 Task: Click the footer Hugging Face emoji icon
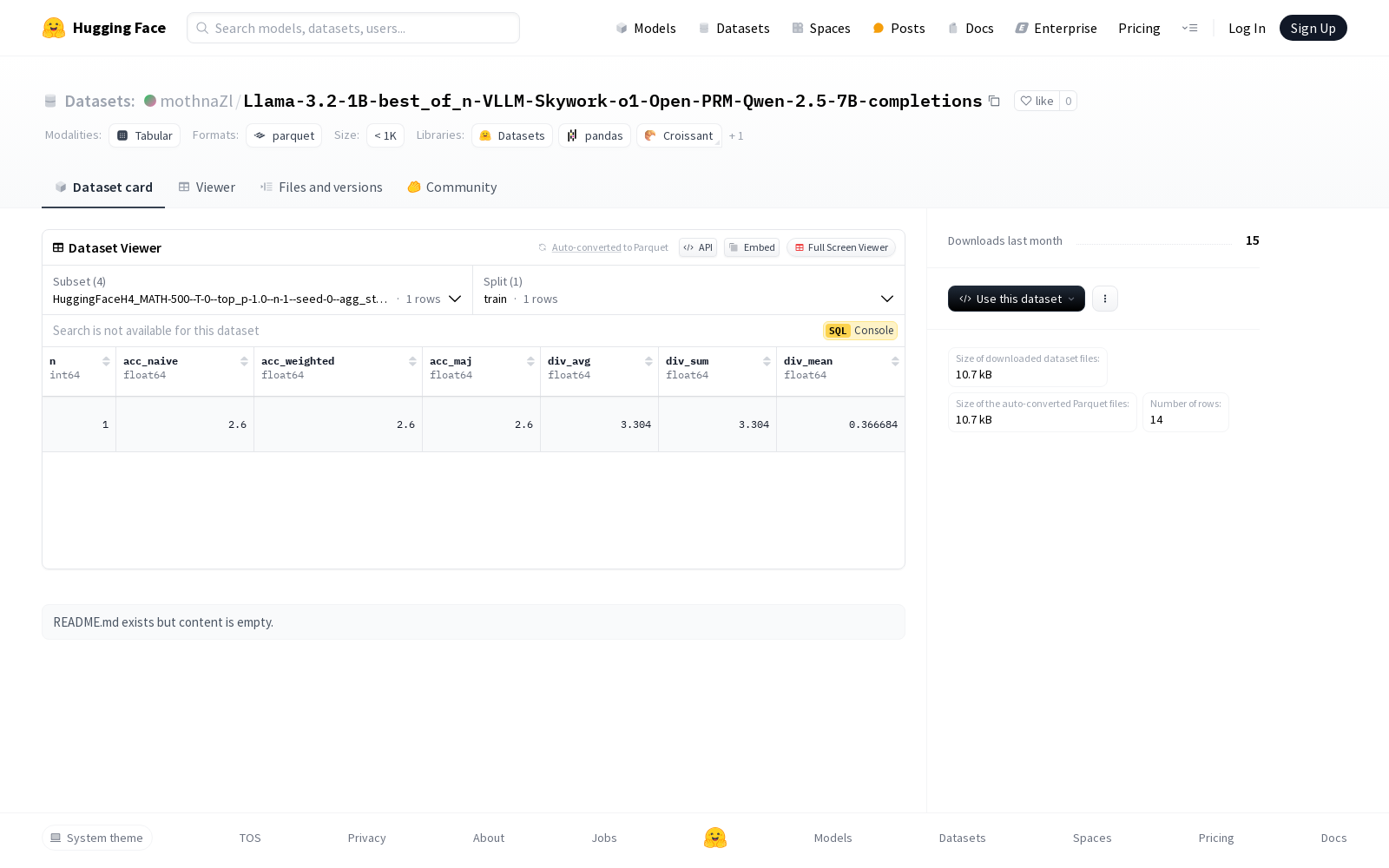(x=715, y=838)
